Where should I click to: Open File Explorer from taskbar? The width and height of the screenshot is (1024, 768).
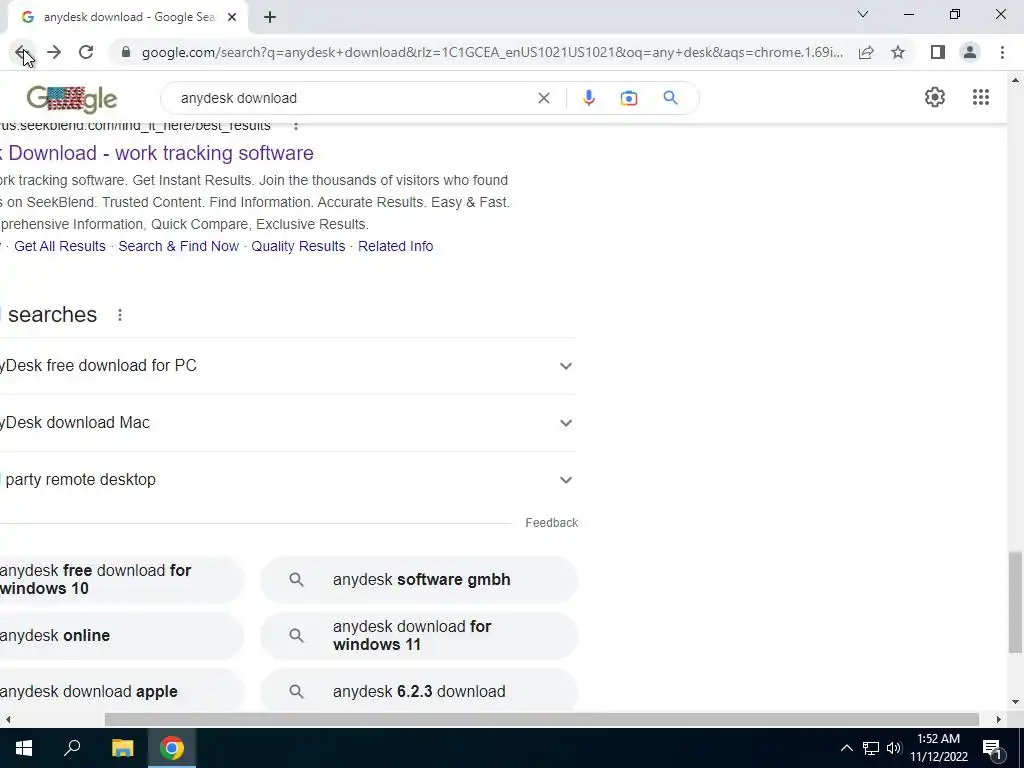(x=122, y=748)
